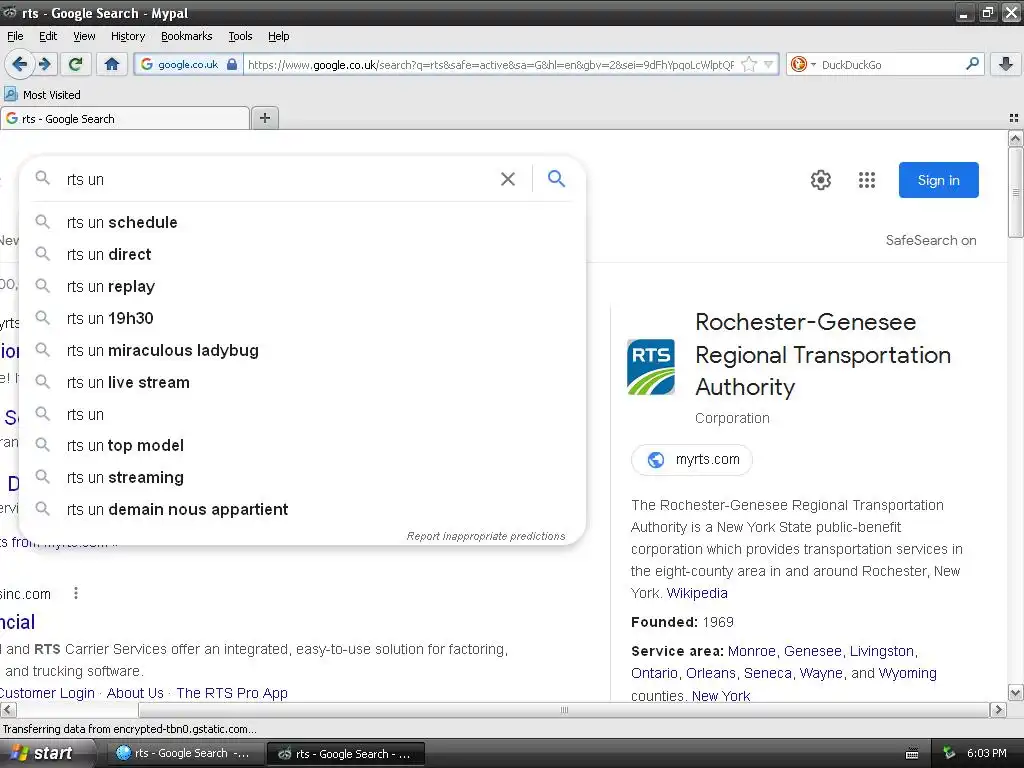Open the Customer Login sitelink
The height and width of the screenshot is (768, 1024).
point(47,693)
